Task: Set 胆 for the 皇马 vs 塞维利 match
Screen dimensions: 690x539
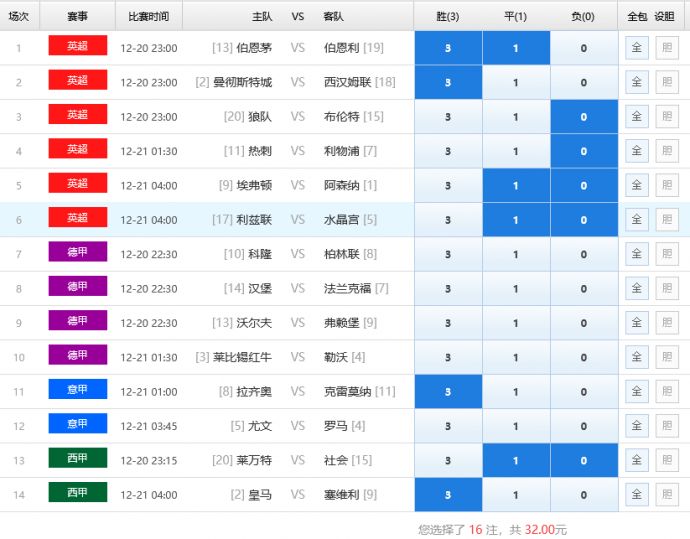Action: point(666,494)
